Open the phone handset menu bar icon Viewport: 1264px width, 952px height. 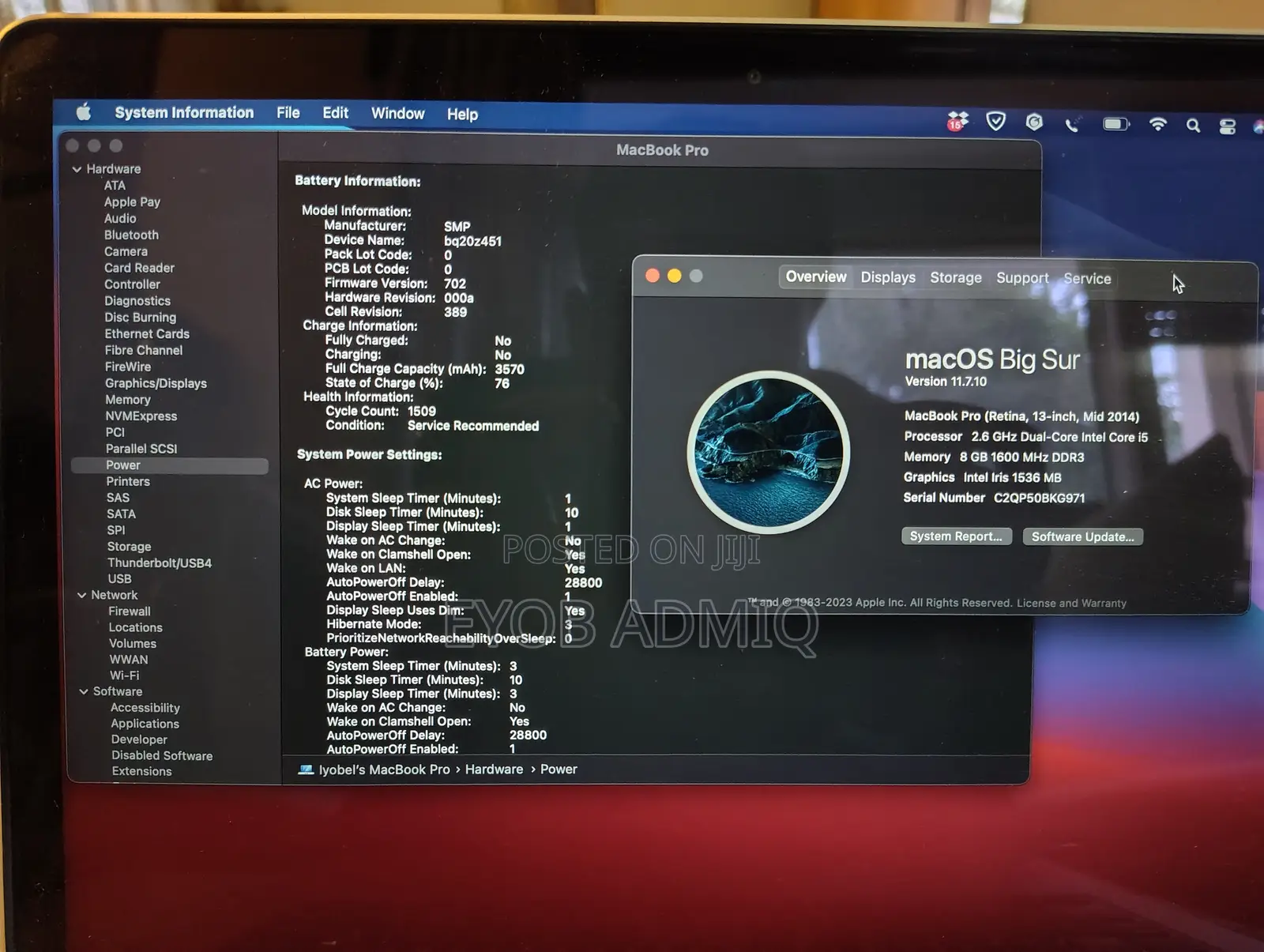click(1072, 124)
